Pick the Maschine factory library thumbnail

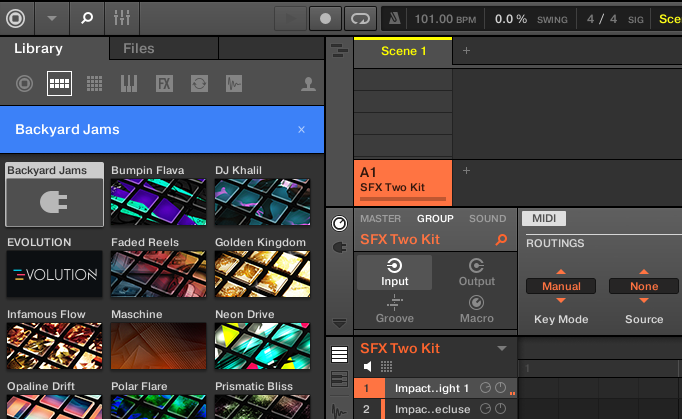click(158, 346)
